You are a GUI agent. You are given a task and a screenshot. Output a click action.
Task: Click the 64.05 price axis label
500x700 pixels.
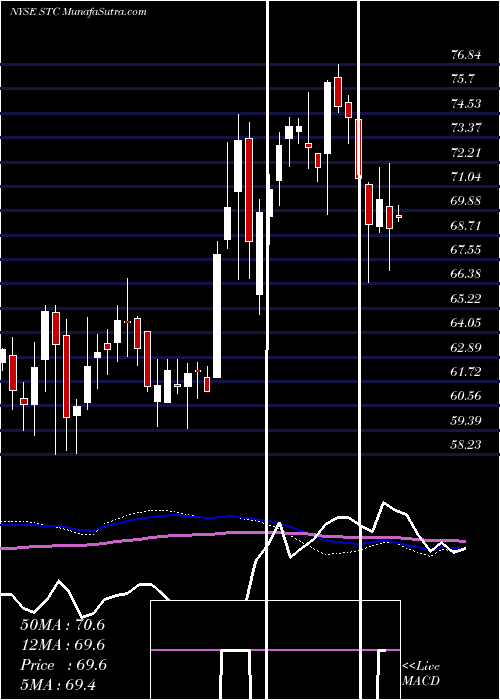point(466,322)
